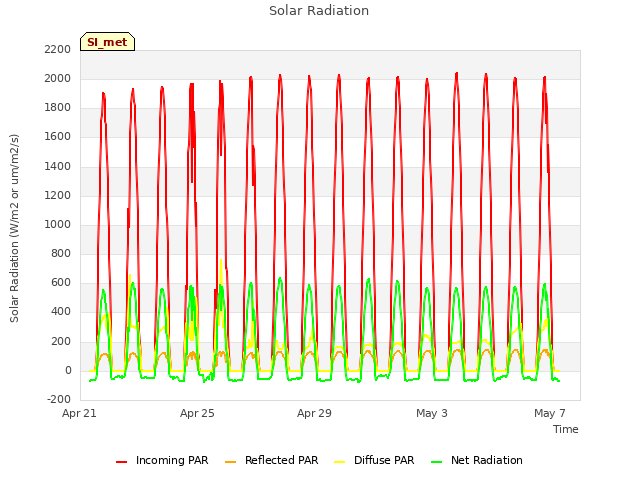Click the 0 y-axis tick label
This screenshot has height=480, width=640.
68,370
